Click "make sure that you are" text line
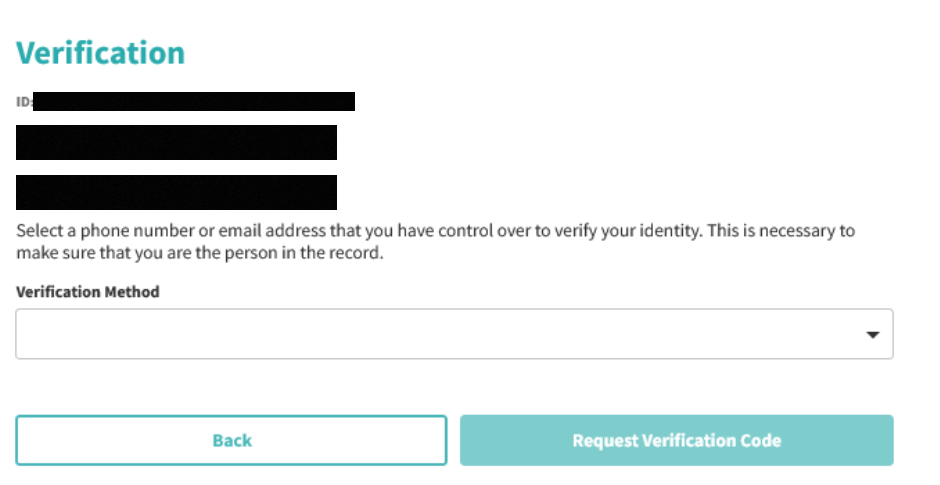The width and height of the screenshot is (940, 485). pos(200,253)
